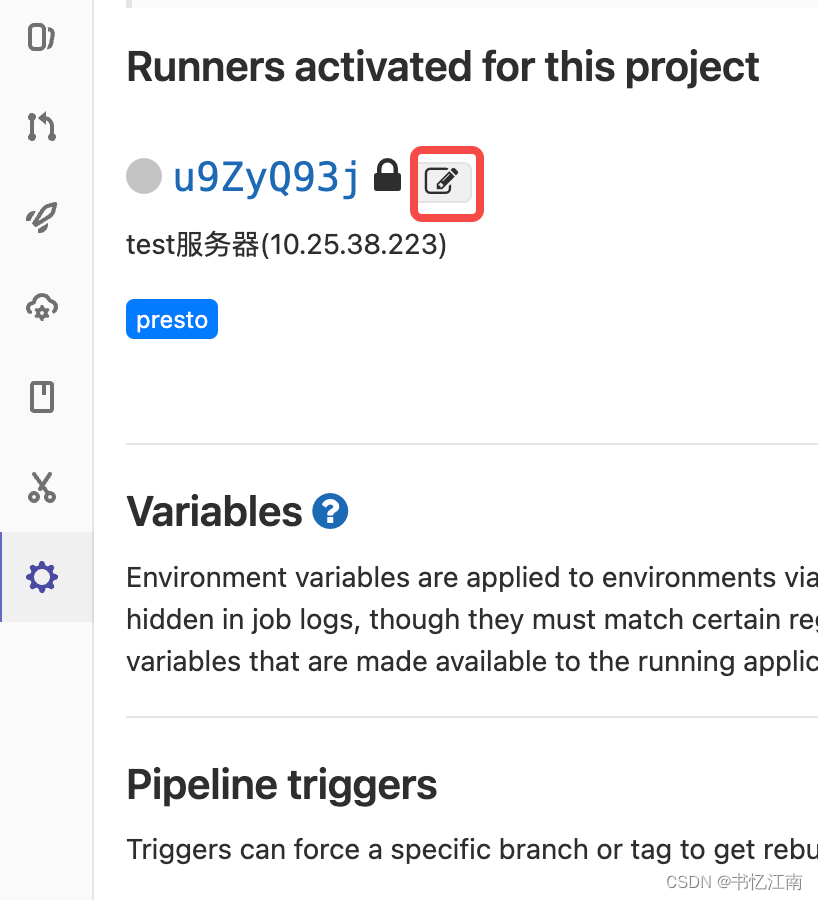
Task: Edit runner u9ZyQ93j with the pencil button
Action: [445, 182]
